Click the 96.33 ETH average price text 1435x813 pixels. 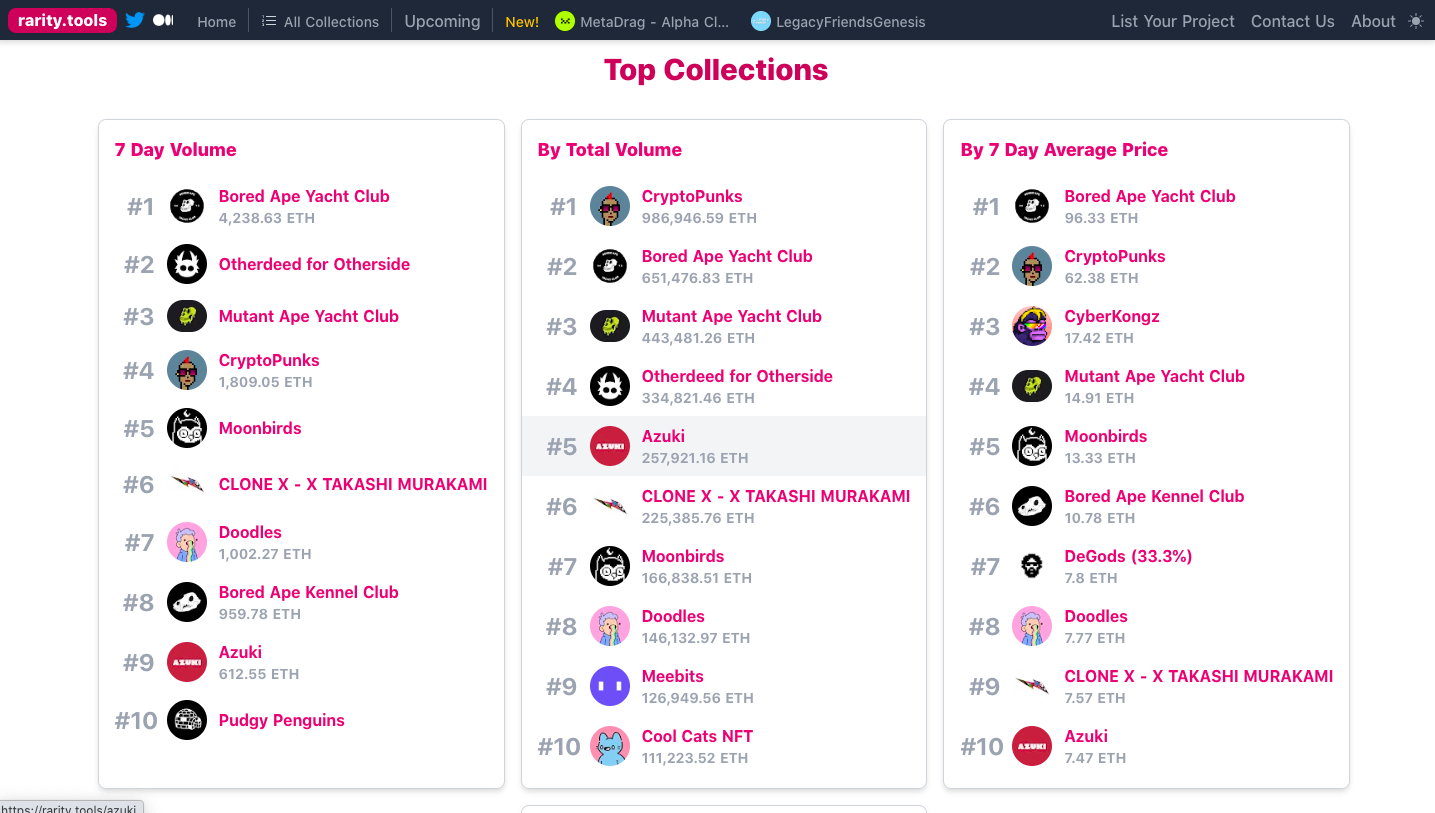tap(1101, 218)
